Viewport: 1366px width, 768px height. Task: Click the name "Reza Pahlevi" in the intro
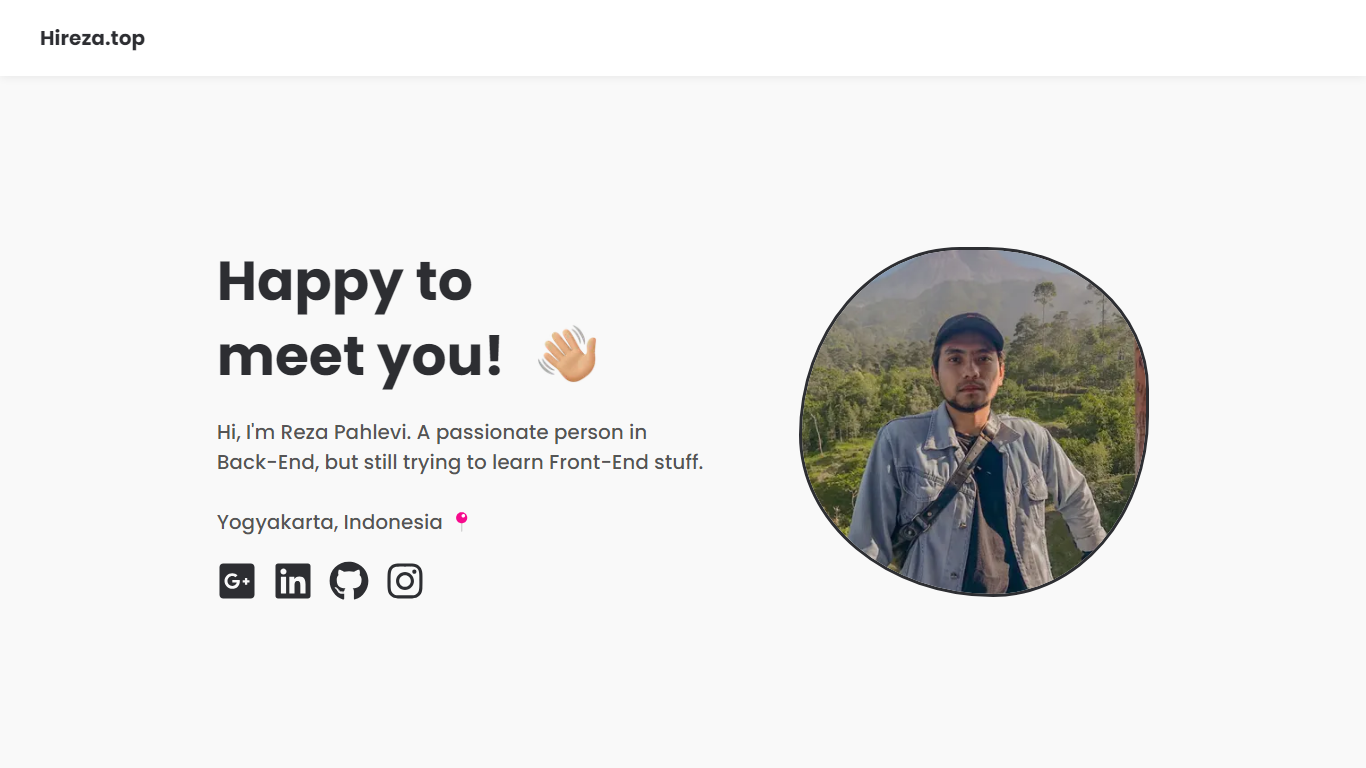click(x=345, y=432)
